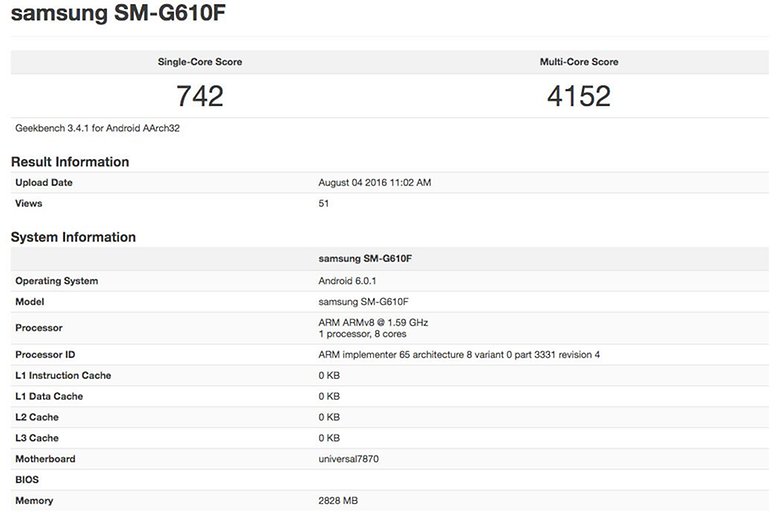782x517 pixels.
Task: Click the date August 04 2016 11:02 AM
Action: coord(375,182)
